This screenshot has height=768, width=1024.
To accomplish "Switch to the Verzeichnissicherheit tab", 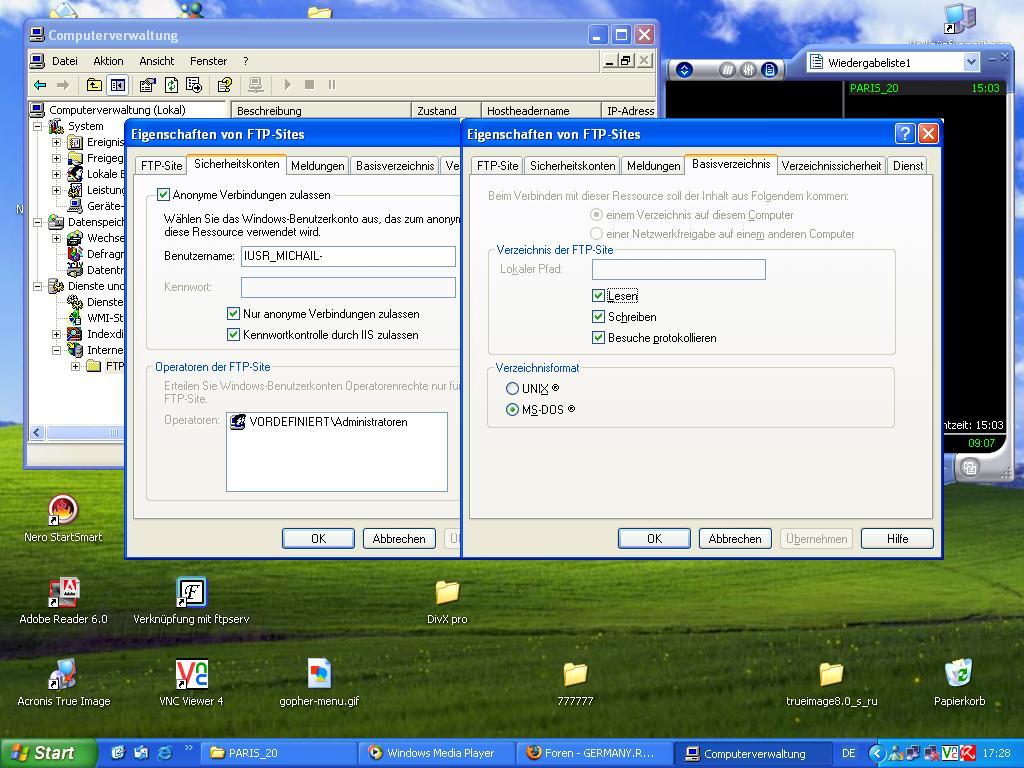I will coord(830,166).
